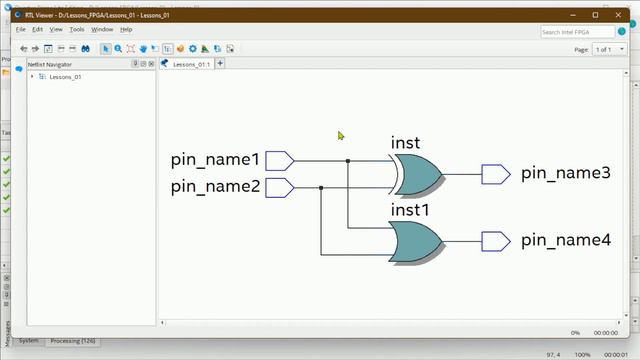Click the pin_name4 label text
Viewport: 640px width, 360px height.
click(566, 240)
